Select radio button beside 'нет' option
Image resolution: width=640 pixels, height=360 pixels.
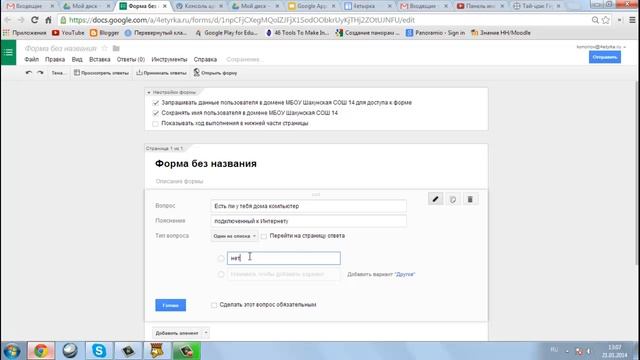point(221,258)
